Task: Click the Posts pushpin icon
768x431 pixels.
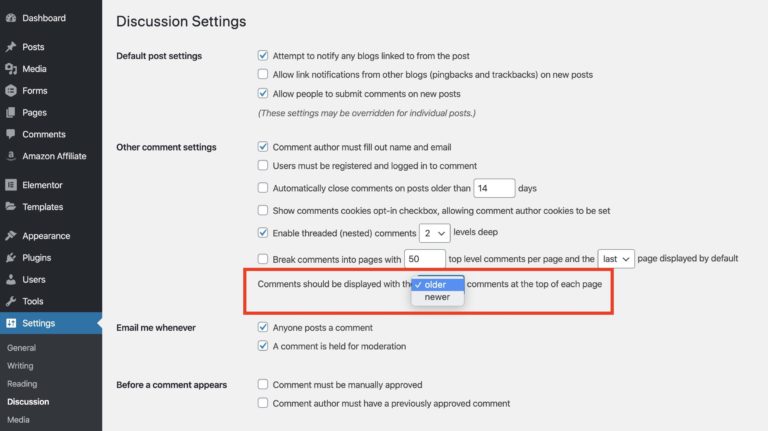Action: point(10,47)
